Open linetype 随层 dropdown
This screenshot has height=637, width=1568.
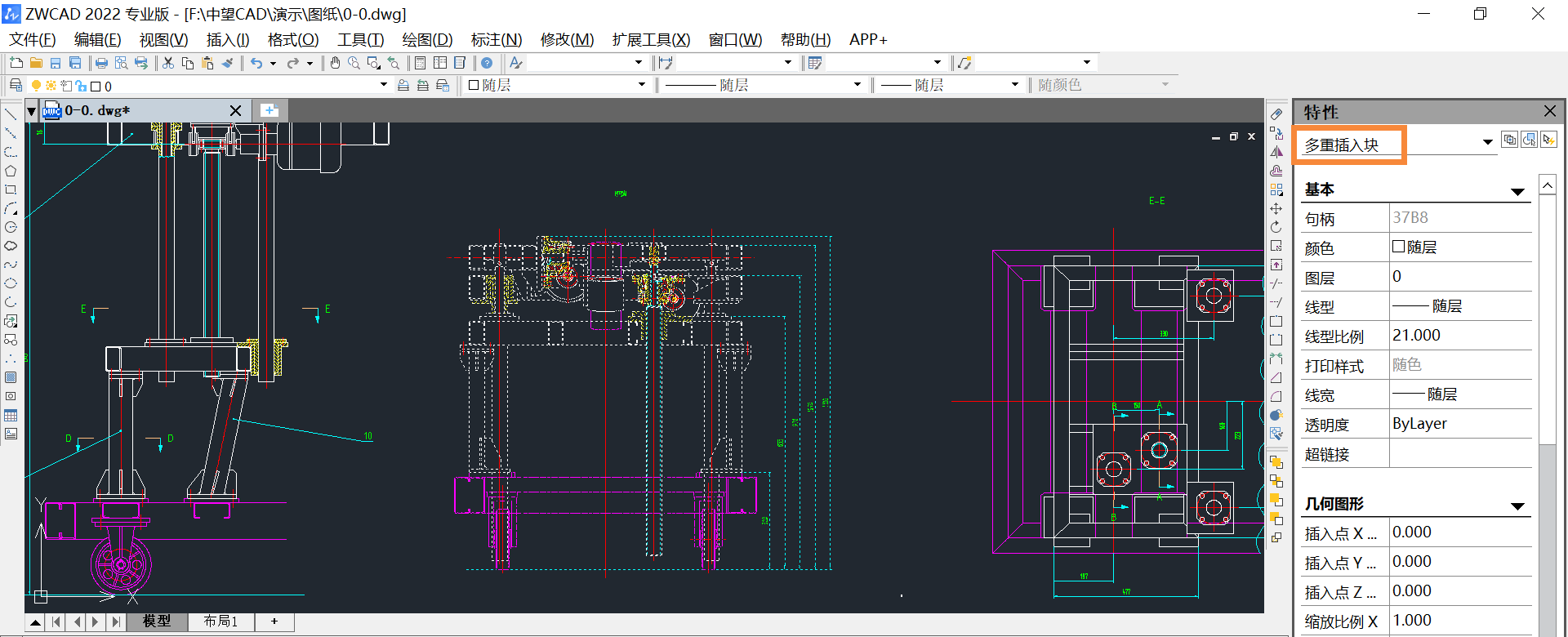857,85
